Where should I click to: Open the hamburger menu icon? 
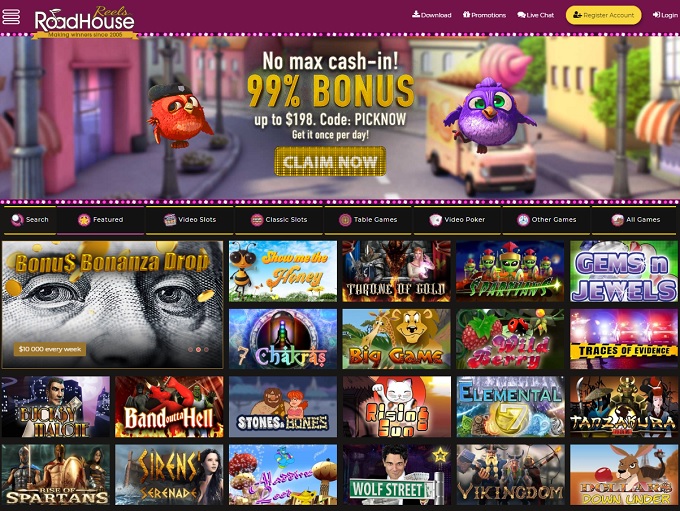(x=11, y=16)
